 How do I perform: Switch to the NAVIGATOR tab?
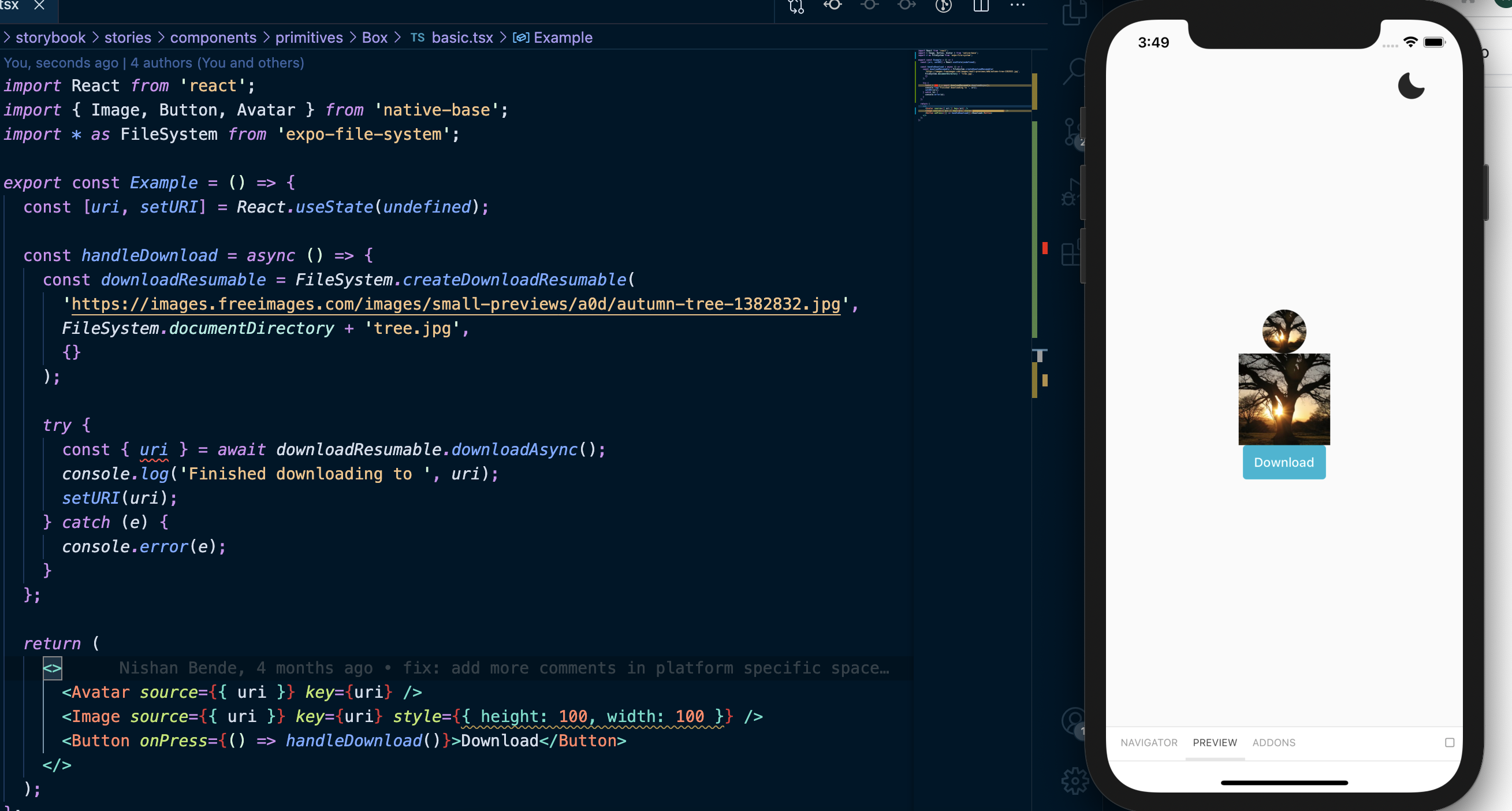[x=1149, y=742]
